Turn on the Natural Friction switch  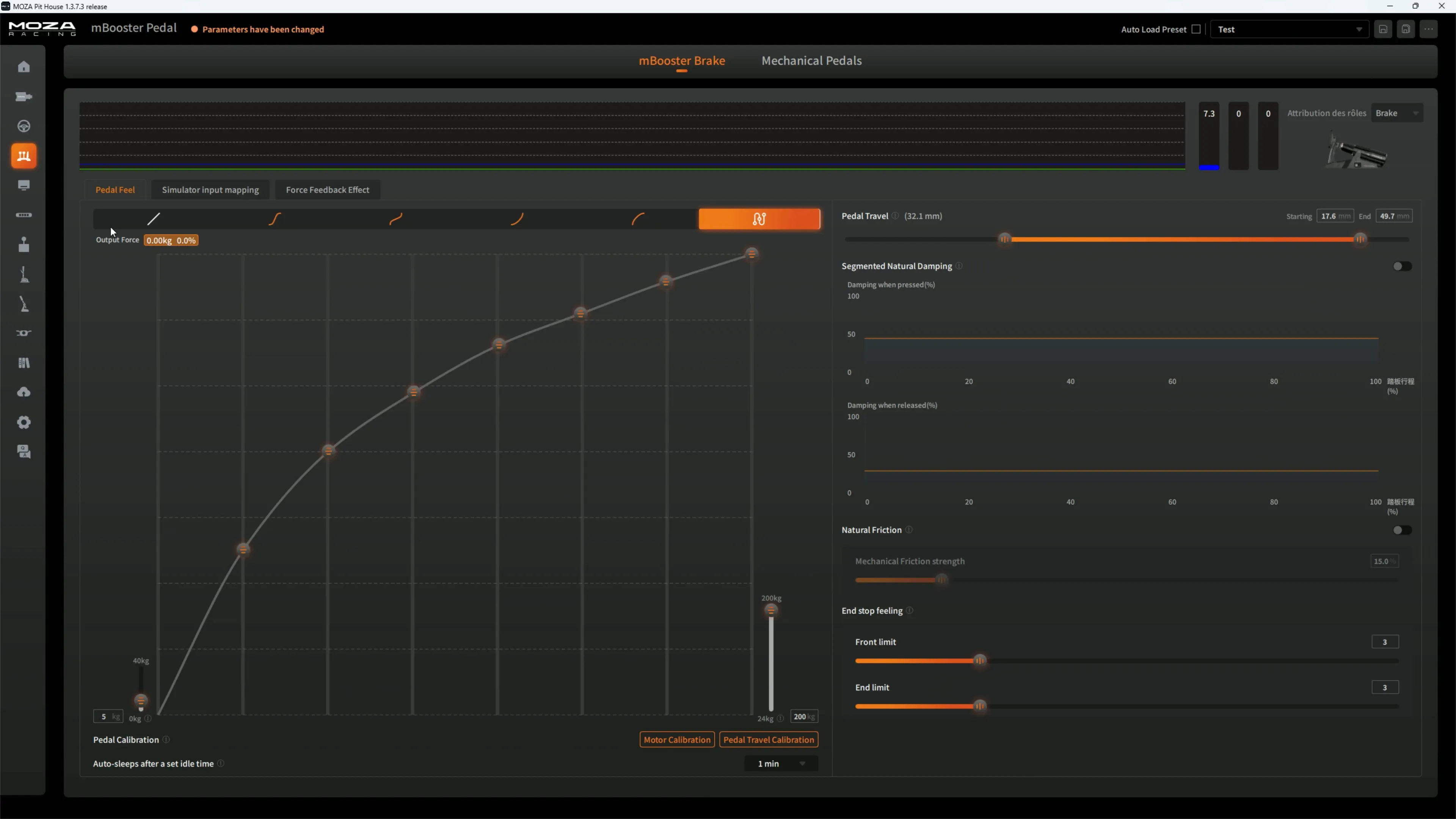1402,530
